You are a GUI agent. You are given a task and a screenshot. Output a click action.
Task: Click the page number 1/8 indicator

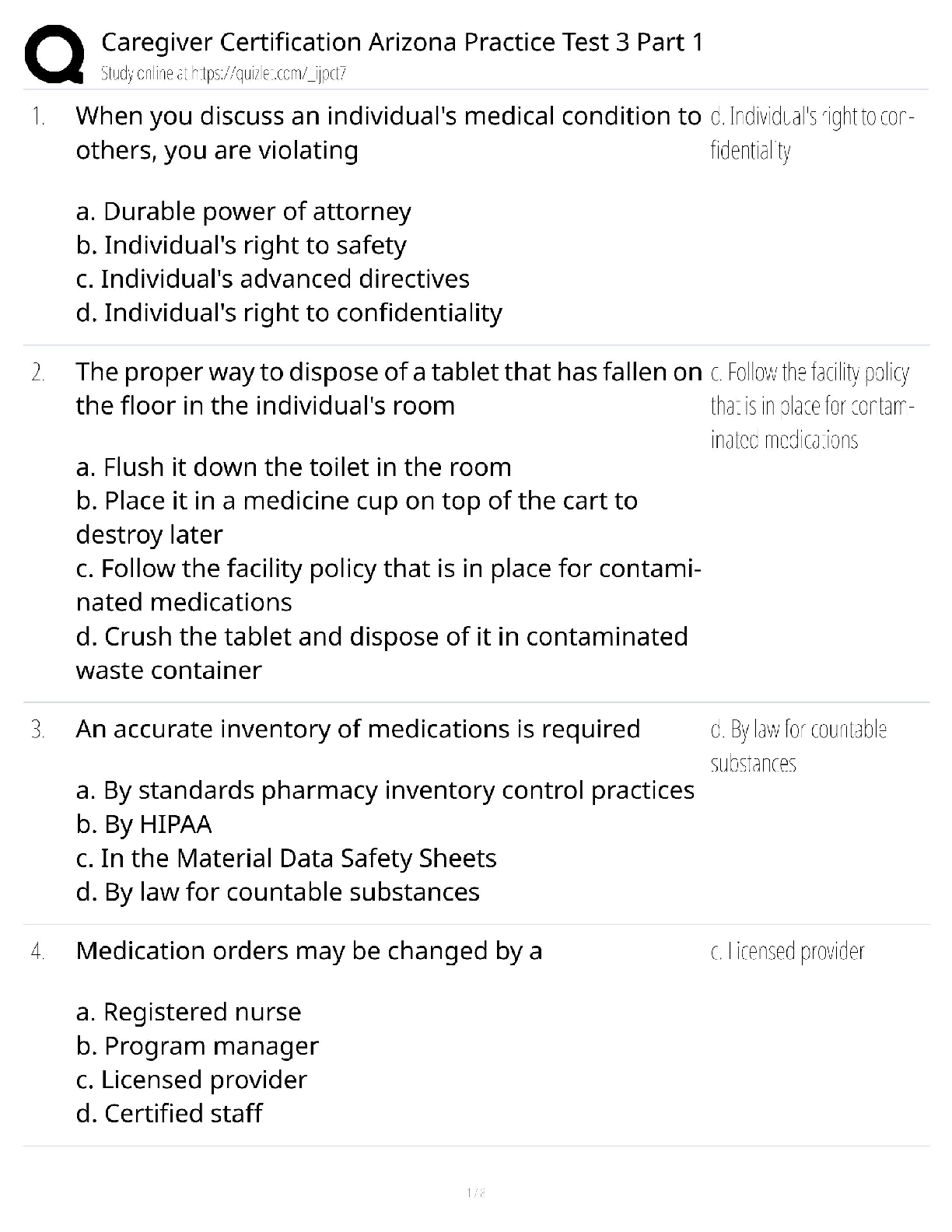475,1192
